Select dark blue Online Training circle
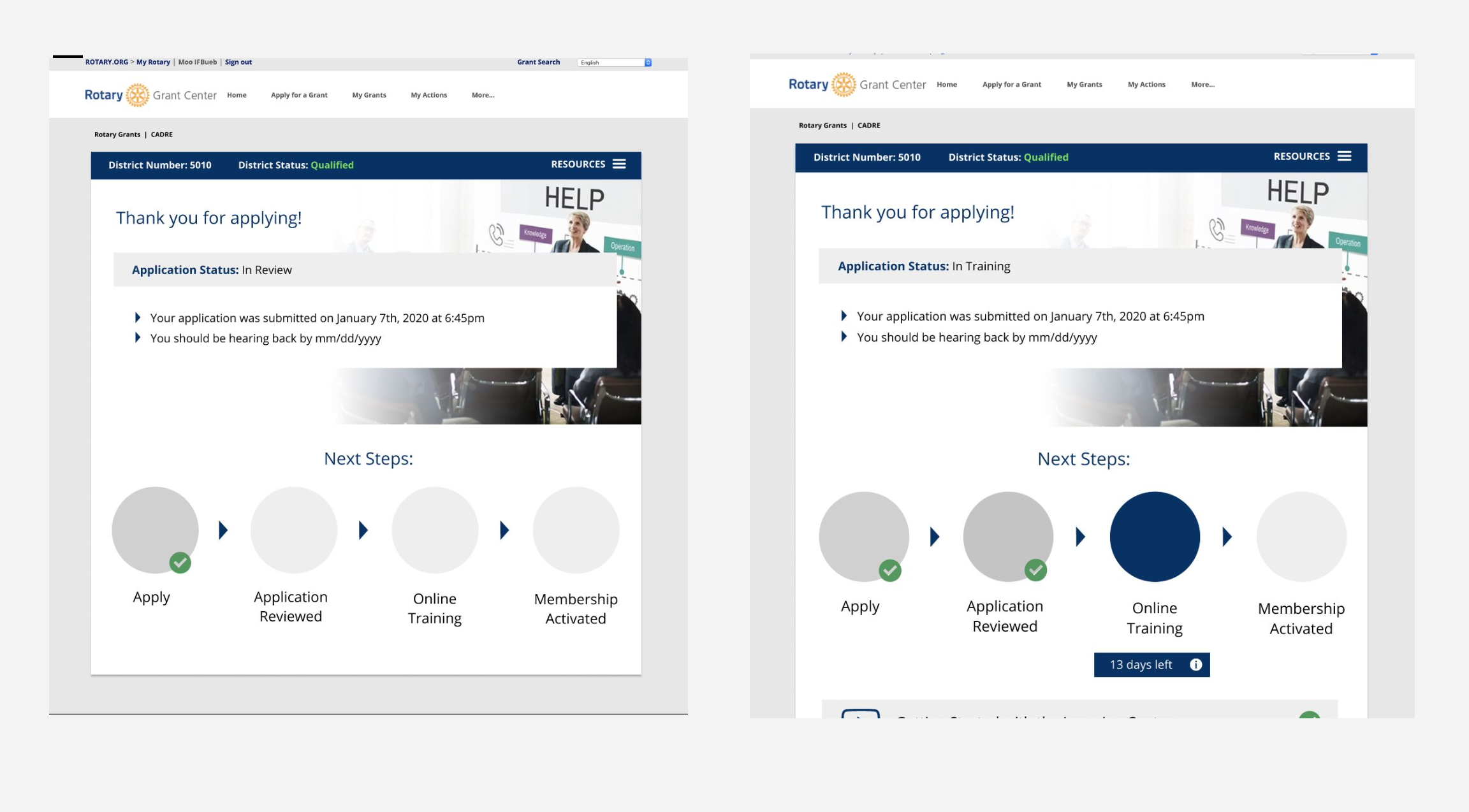This screenshot has width=1469, height=812. coord(1155,537)
